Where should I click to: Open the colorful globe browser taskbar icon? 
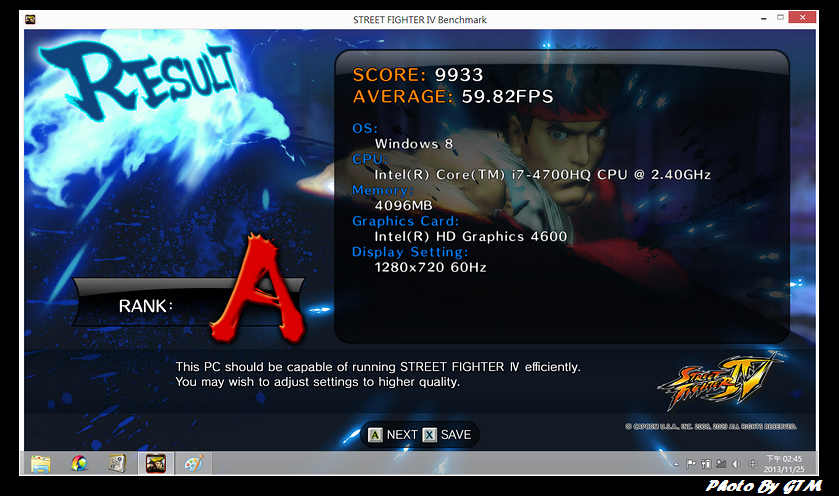pos(79,463)
